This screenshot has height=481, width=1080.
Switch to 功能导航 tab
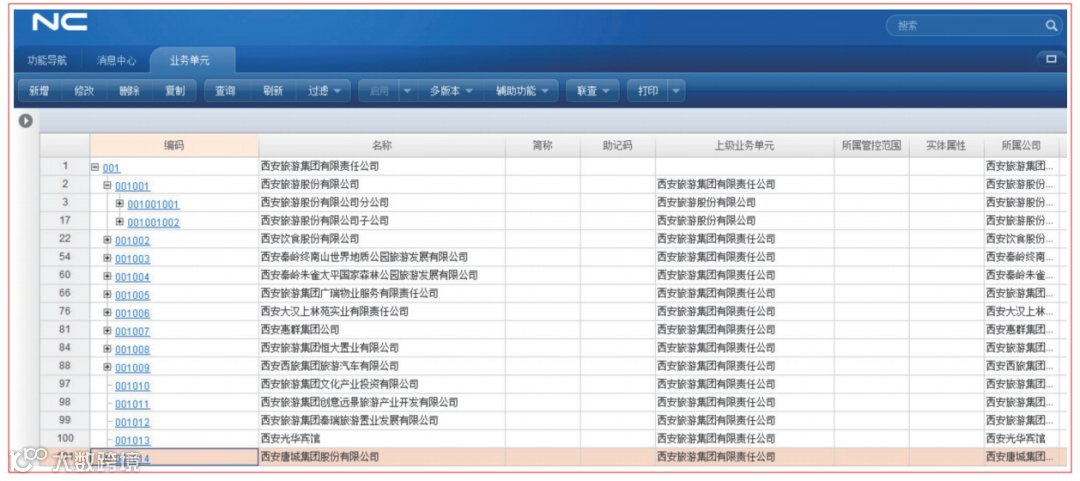pos(47,61)
